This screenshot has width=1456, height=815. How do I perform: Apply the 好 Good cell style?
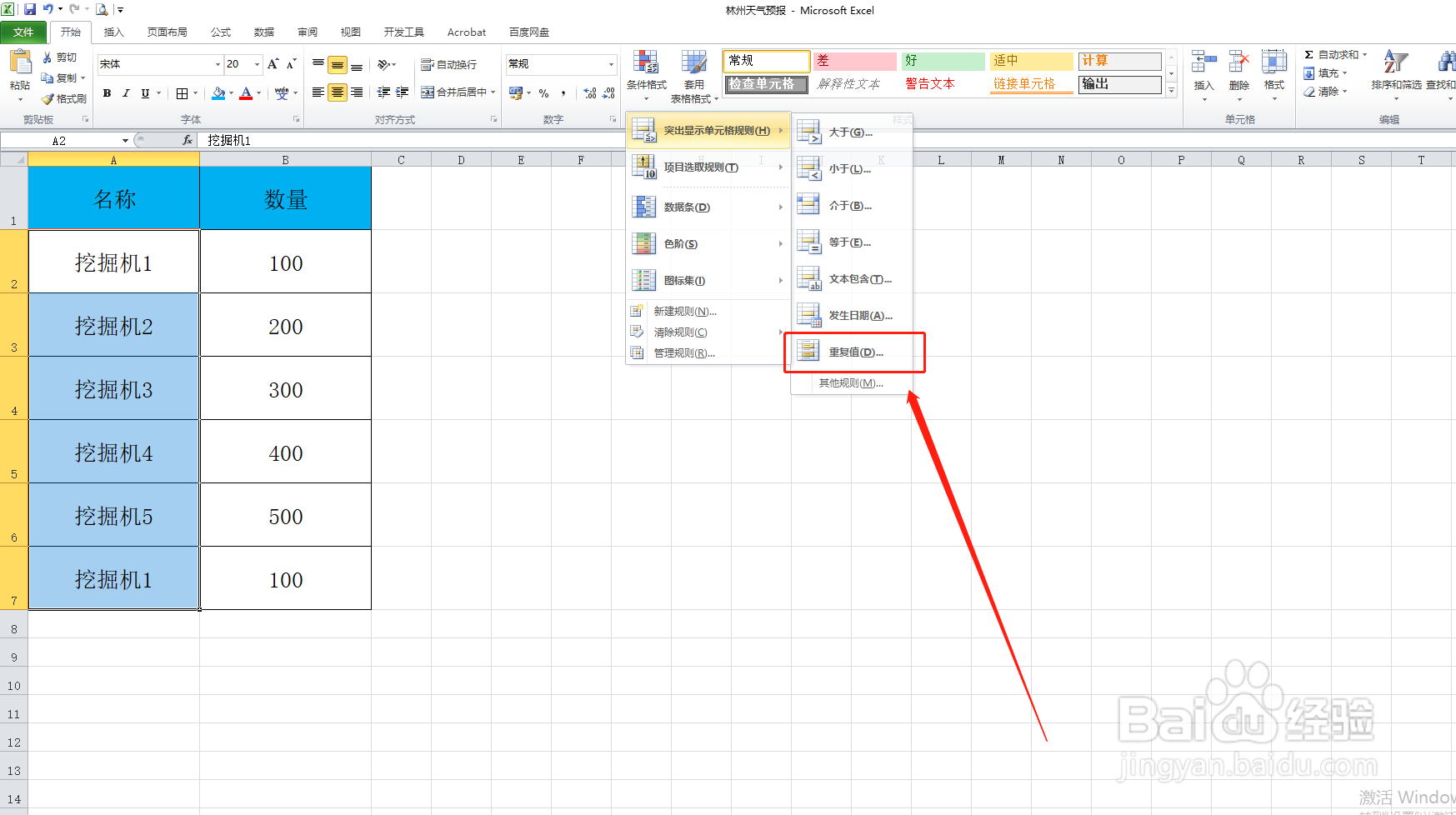click(943, 61)
